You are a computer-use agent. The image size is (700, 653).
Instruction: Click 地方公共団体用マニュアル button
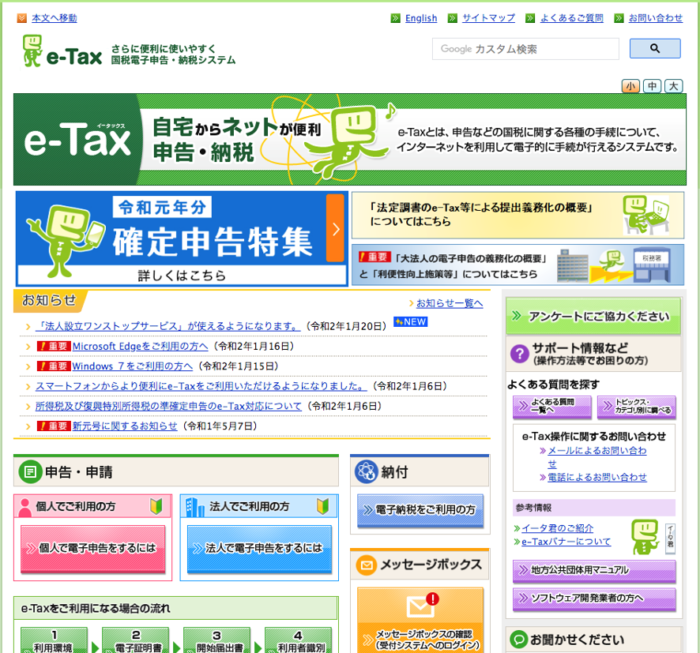click(x=594, y=571)
